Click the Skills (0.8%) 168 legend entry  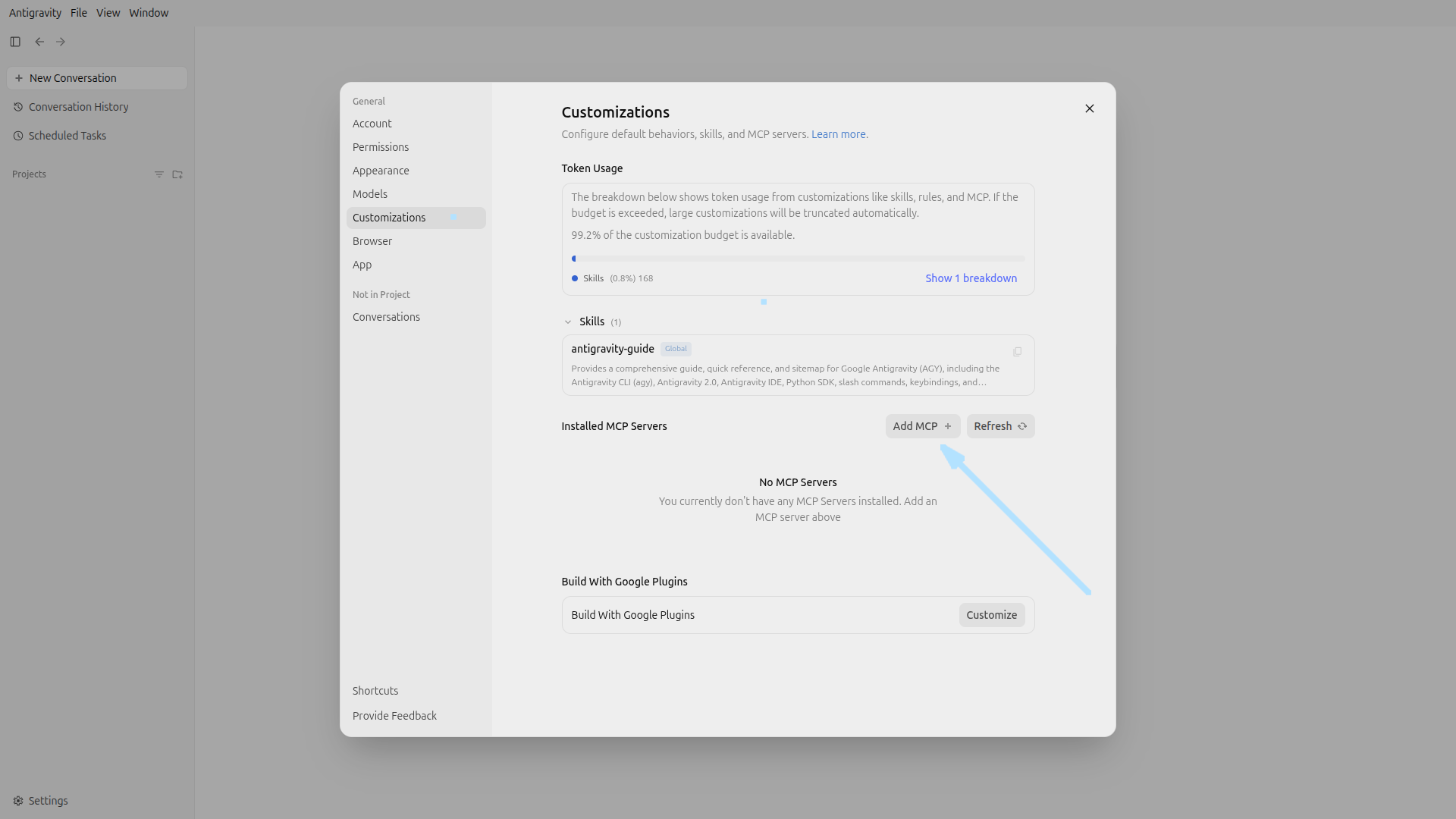[613, 278]
